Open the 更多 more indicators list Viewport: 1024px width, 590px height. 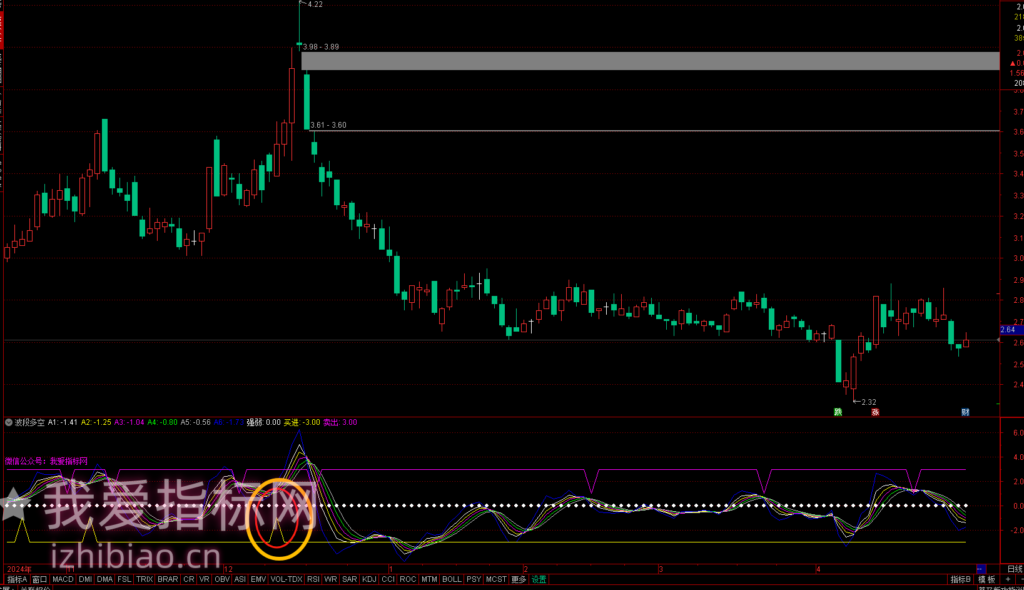point(519,580)
